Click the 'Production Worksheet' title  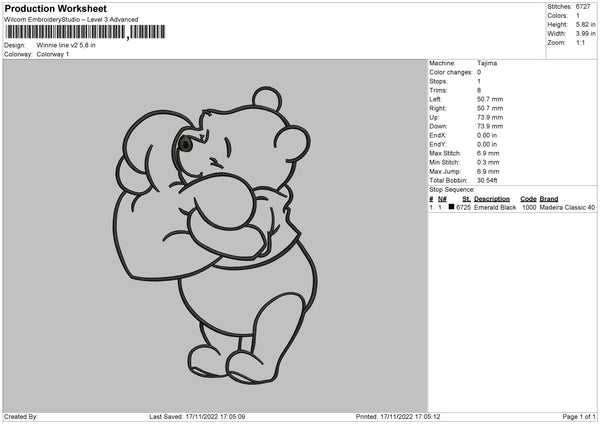(x=55, y=8)
